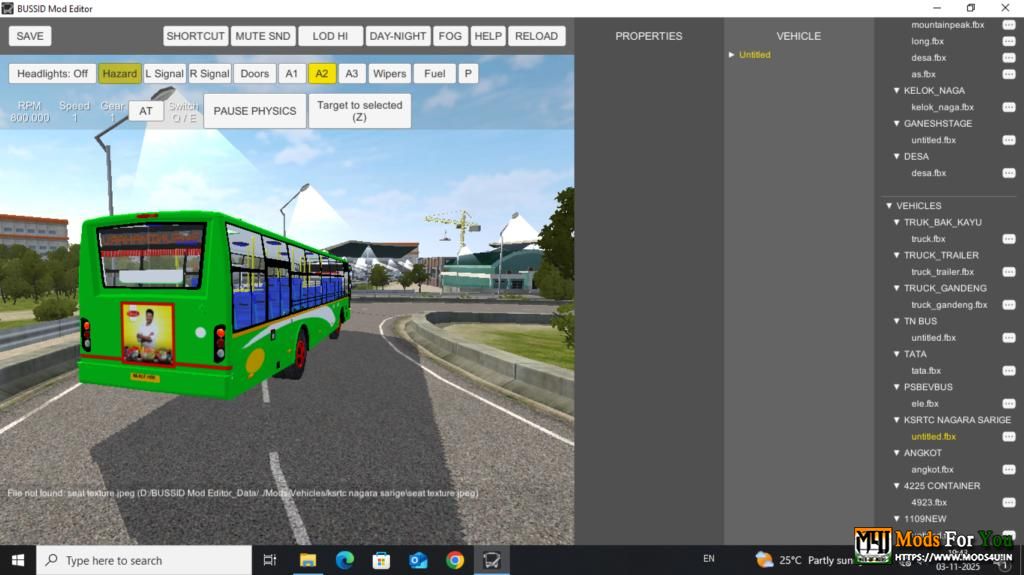
Task: Open options icon for kelok_naga.fbx
Action: tap(1009, 107)
